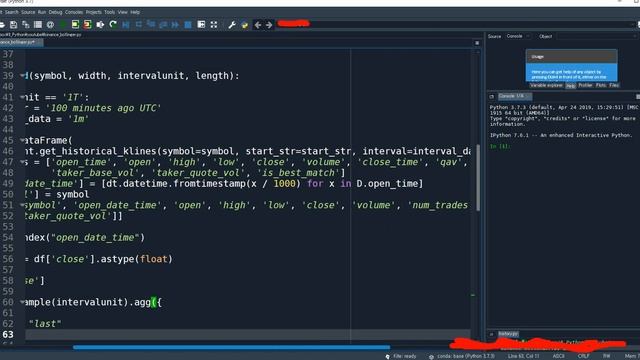Click the console tab browse icon
The height and width of the screenshot is (360, 640).
(x=491, y=97)
